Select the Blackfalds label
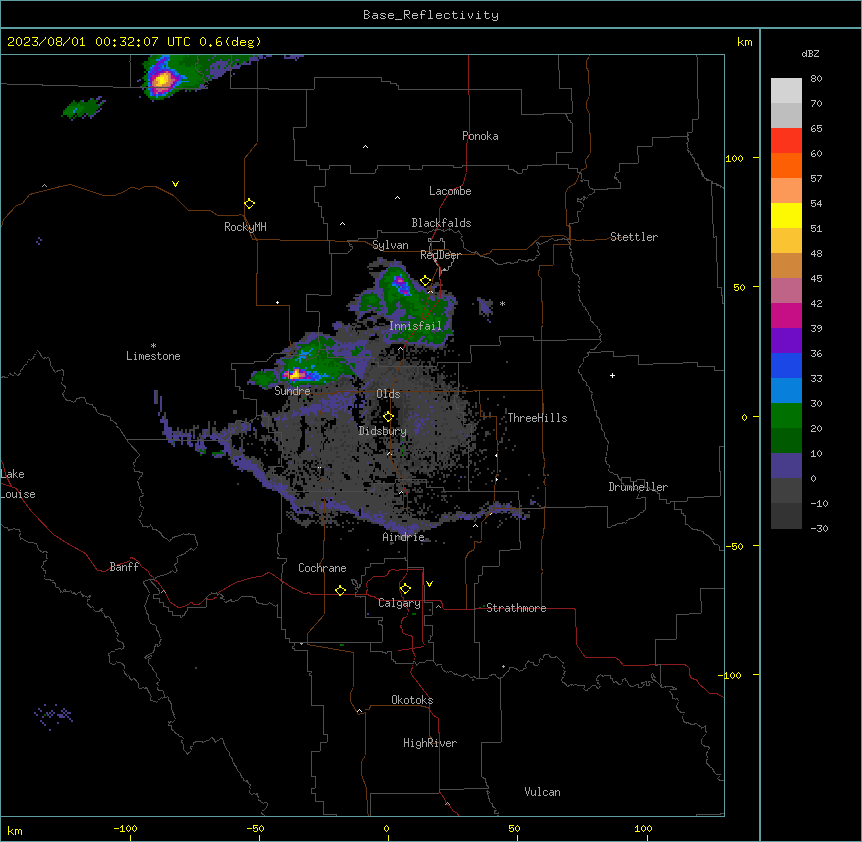This screenshot has height=842, width=862. pos(441,223)
